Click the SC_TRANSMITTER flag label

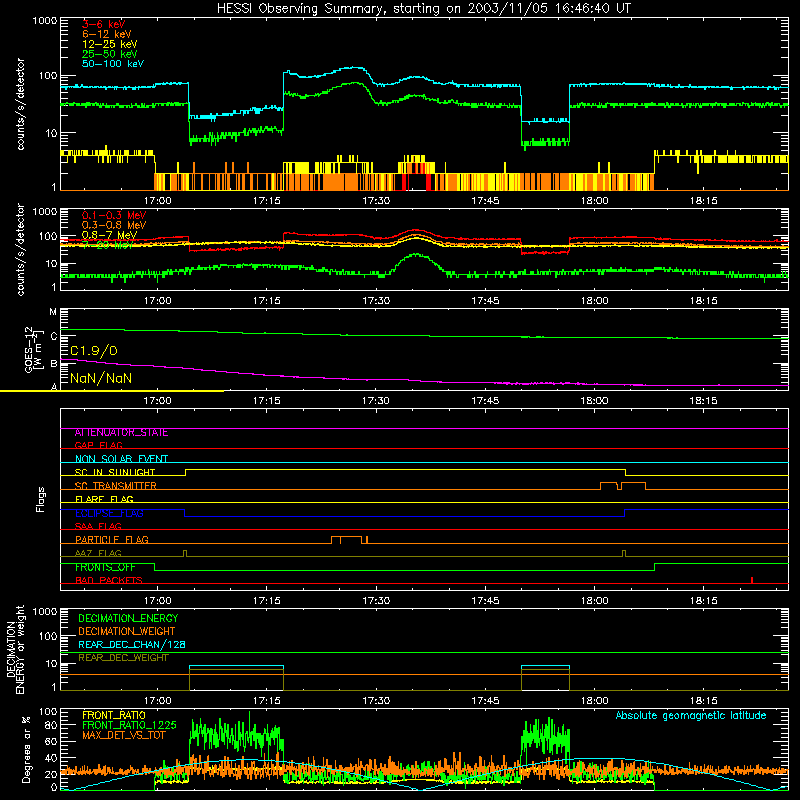coord(116,486)
